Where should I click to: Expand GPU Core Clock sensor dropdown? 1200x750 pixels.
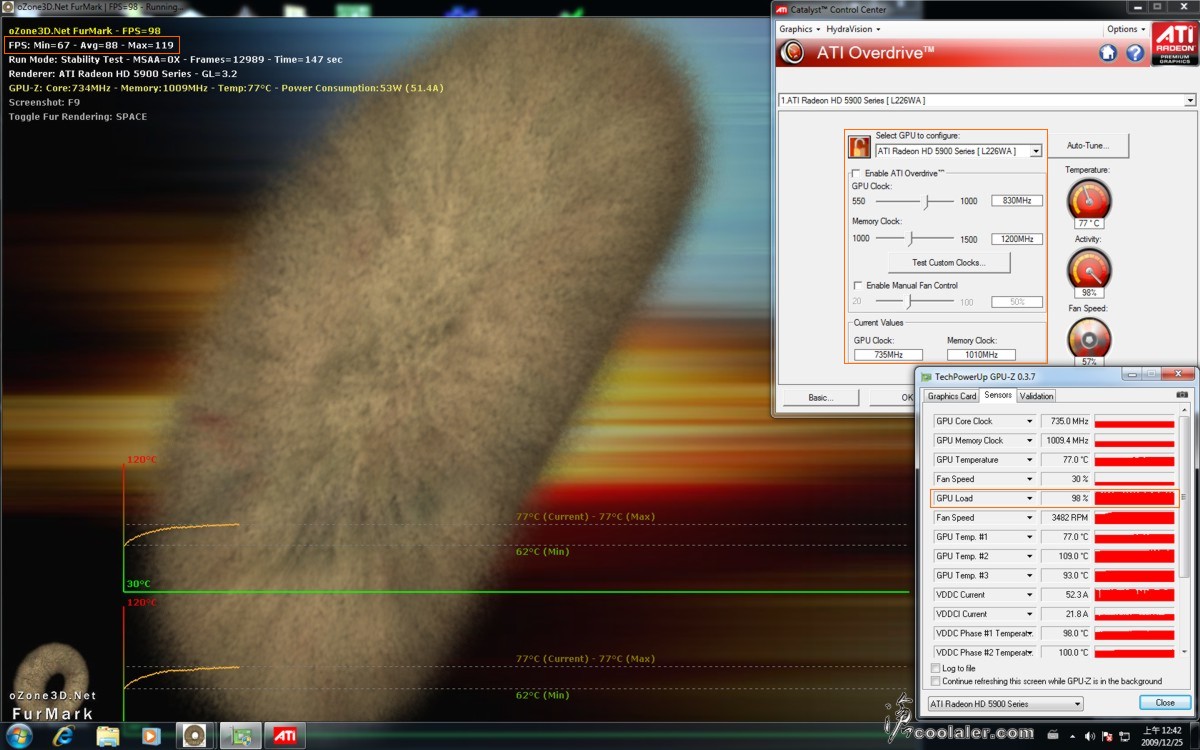(x=1030, y=421)
